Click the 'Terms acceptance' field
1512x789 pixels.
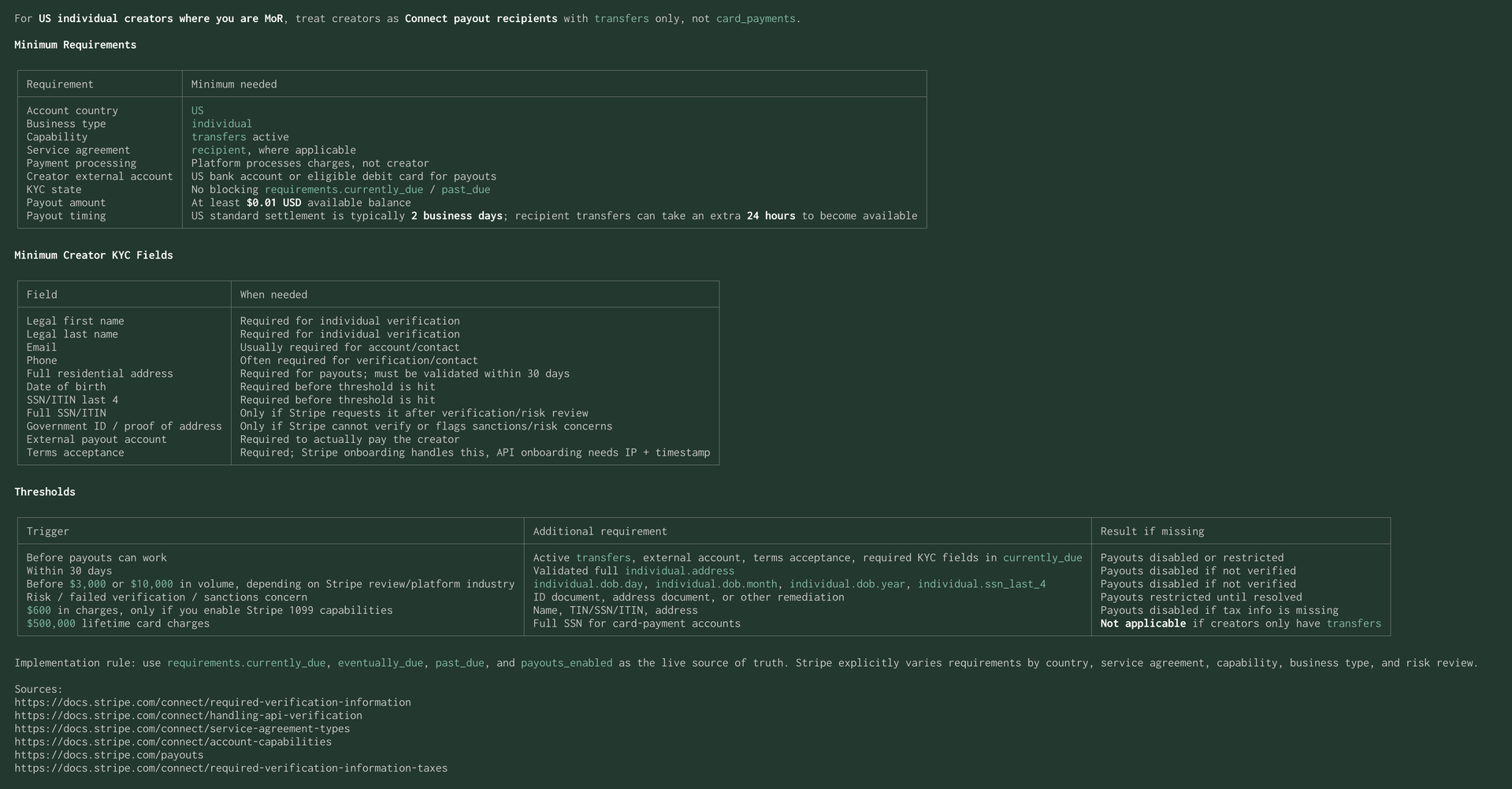pyautogui.click(x=76, y=452)
